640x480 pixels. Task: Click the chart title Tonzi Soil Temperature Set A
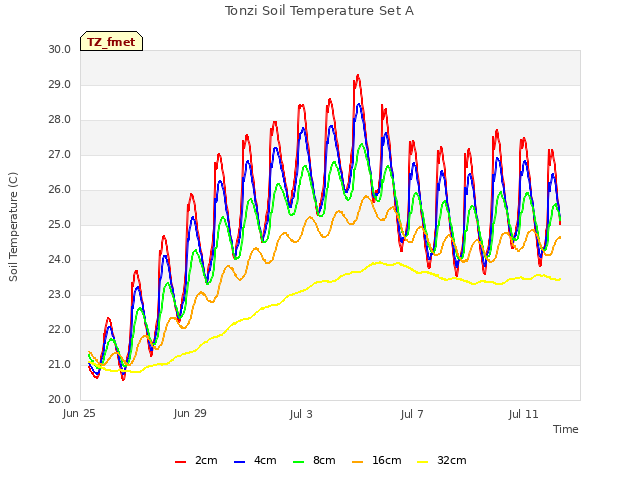tap(320, 11)
